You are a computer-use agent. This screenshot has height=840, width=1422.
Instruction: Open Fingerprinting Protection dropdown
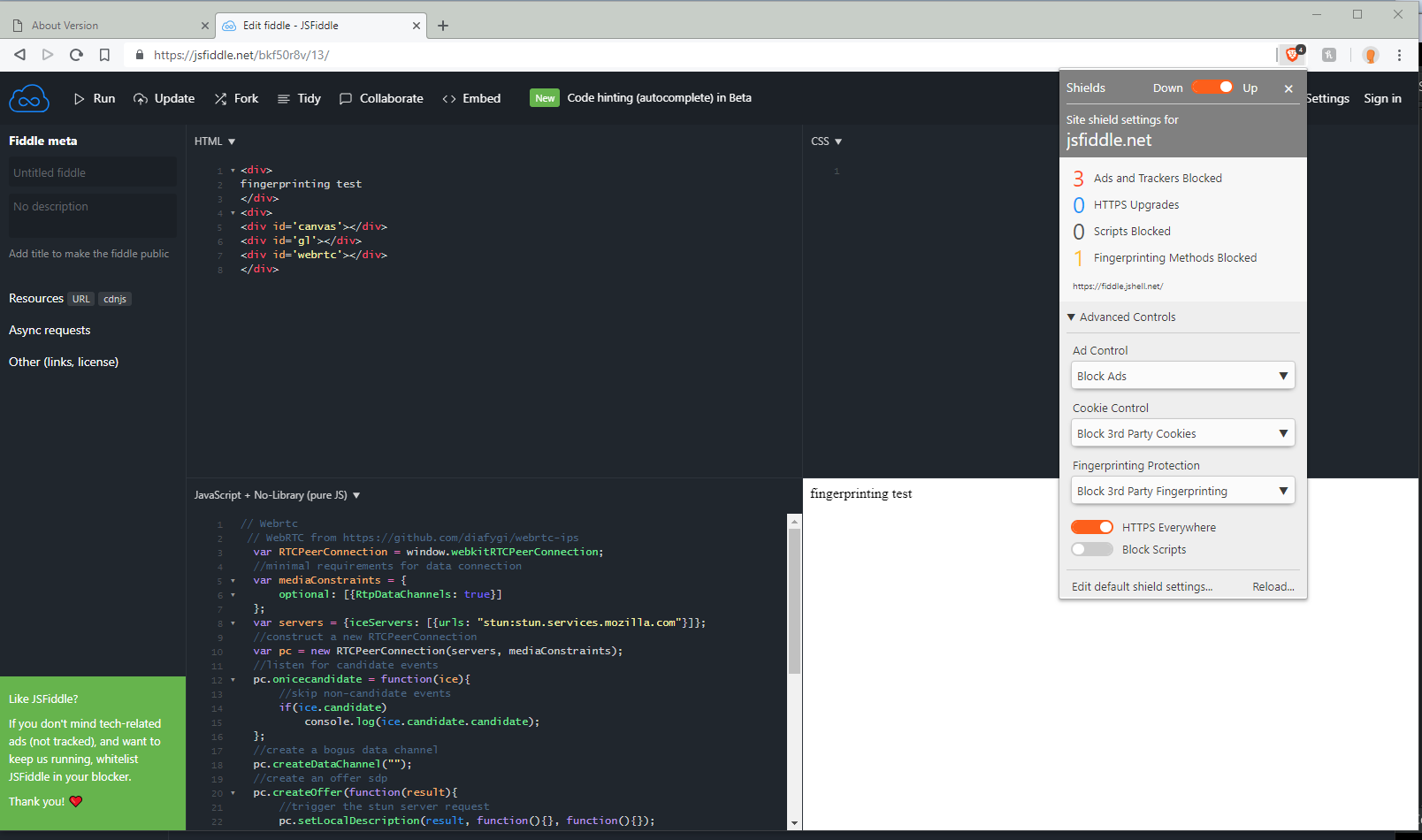click(x=1183, y=491)
